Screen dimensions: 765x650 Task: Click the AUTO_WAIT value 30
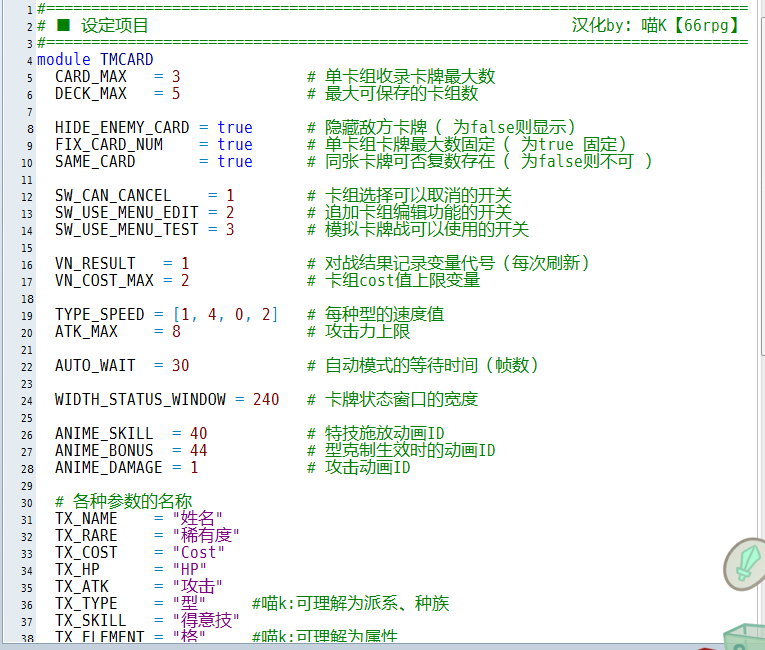tap(181, 366)
